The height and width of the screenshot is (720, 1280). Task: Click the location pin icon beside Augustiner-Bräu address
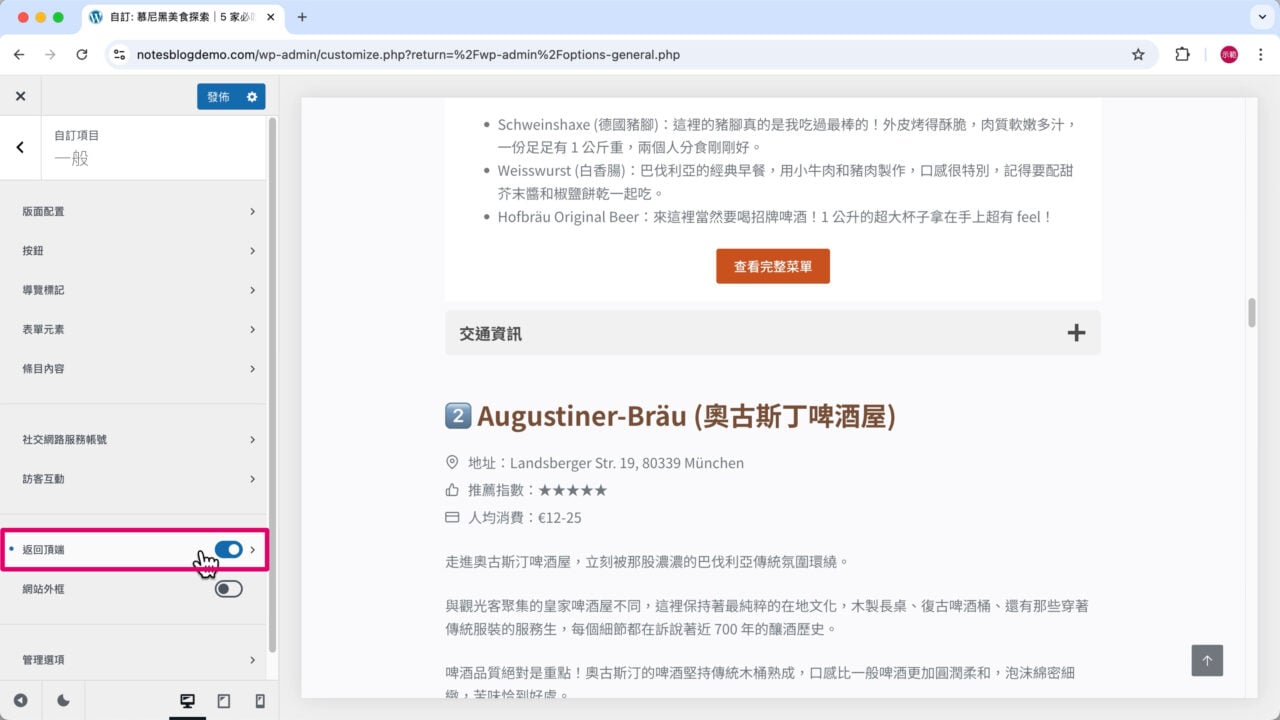click(x=452, y=462)
